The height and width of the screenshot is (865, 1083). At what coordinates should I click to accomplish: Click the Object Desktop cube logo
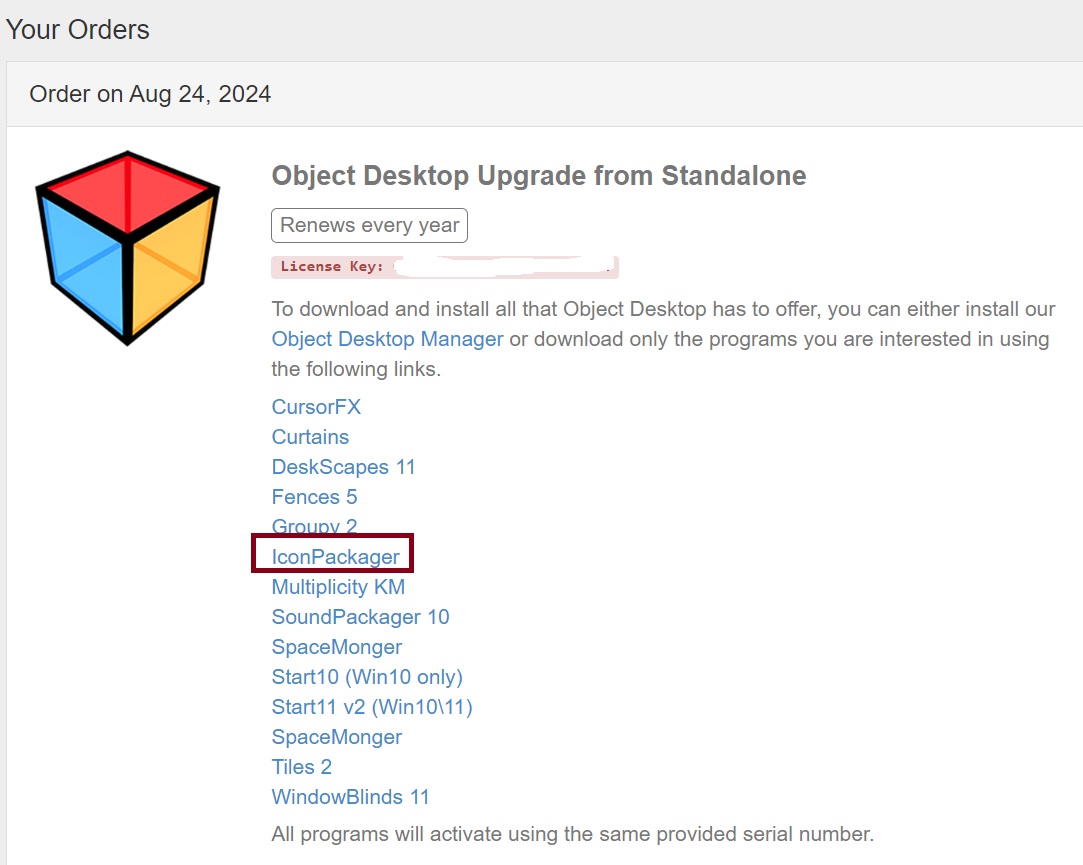coord(127,247)
